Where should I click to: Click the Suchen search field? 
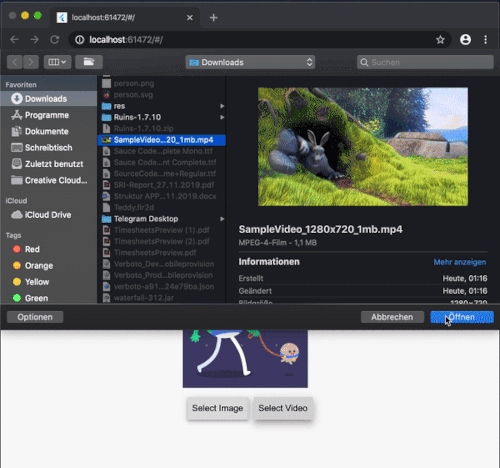tap(425, 62)
